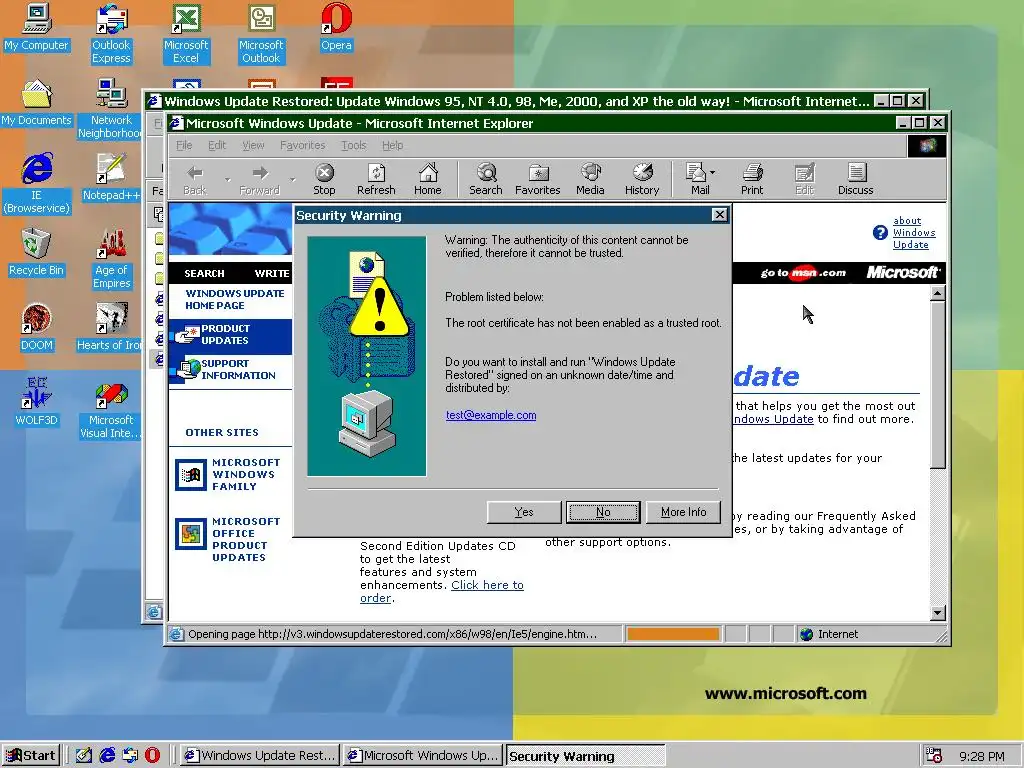Screen dimensions: 1024x768
Task: Open the View menu
Action: pos(253,145)
